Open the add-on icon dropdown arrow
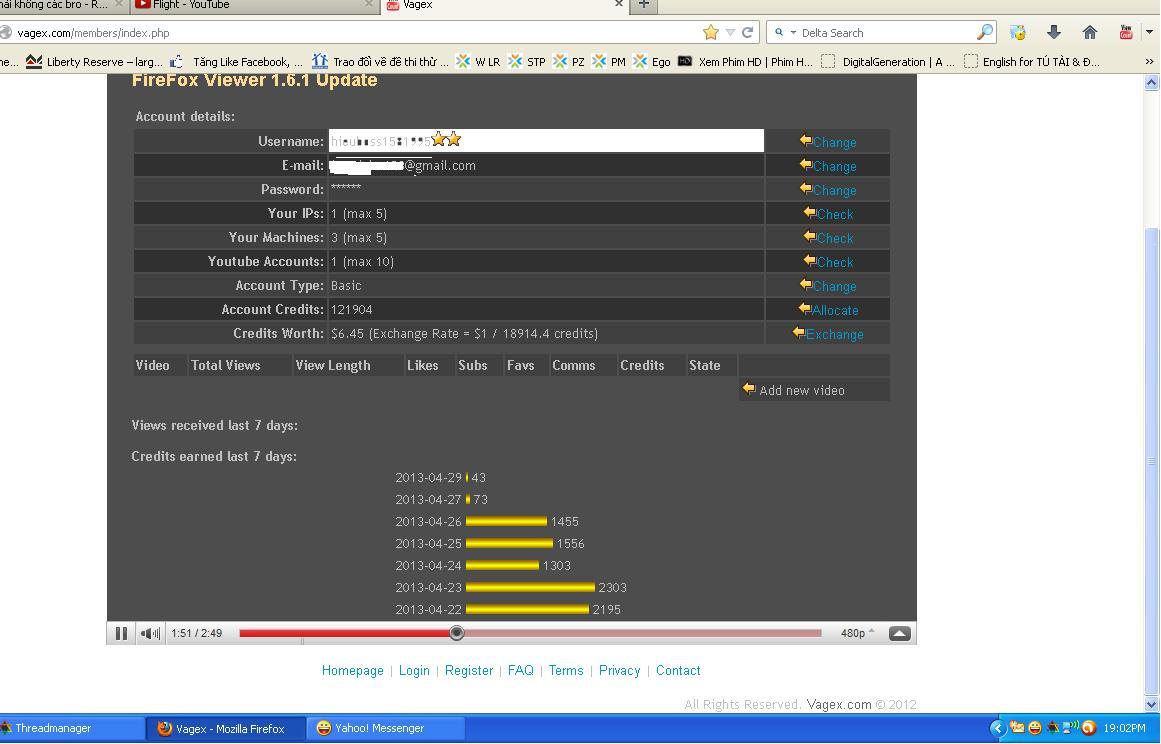The height and width of the screenshot is (744, 1161). 1149,32
